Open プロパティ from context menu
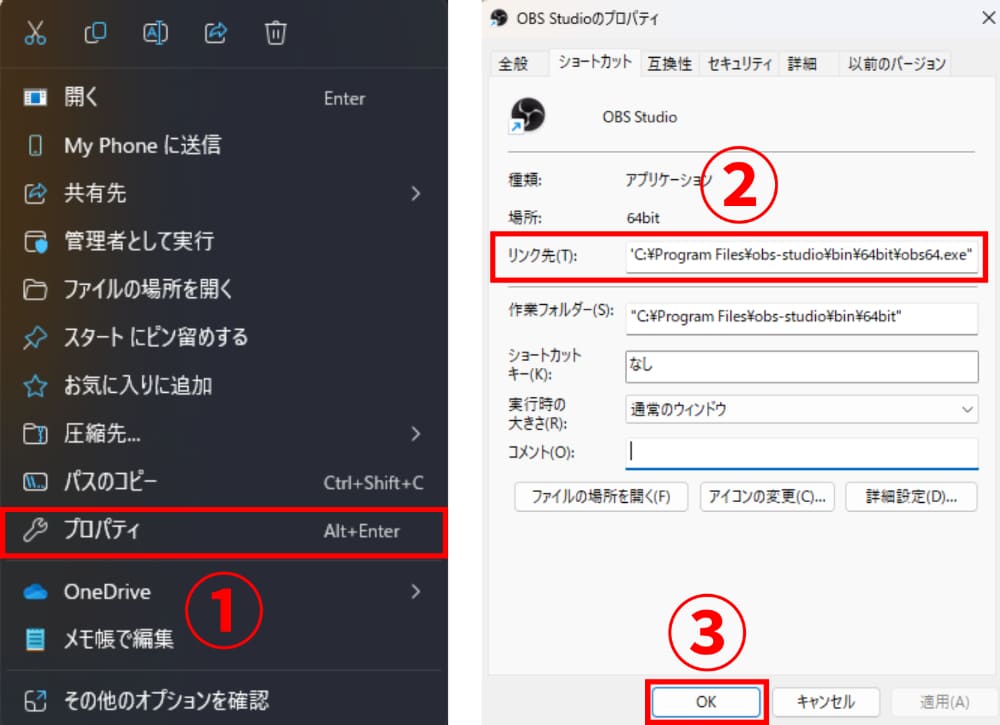This screenshot has width=1000, height=725. pyautogui.click(x=223, y=531)
